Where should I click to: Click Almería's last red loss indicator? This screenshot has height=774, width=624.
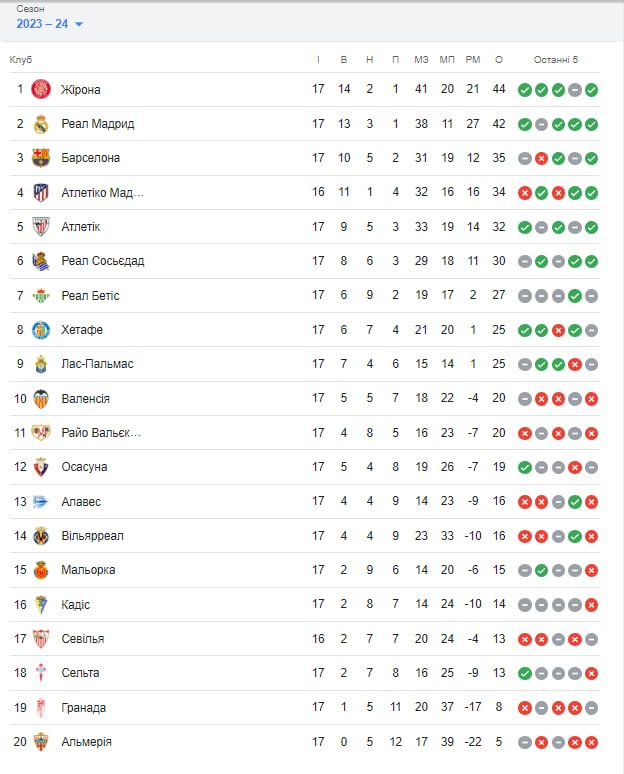coord(591,742)
